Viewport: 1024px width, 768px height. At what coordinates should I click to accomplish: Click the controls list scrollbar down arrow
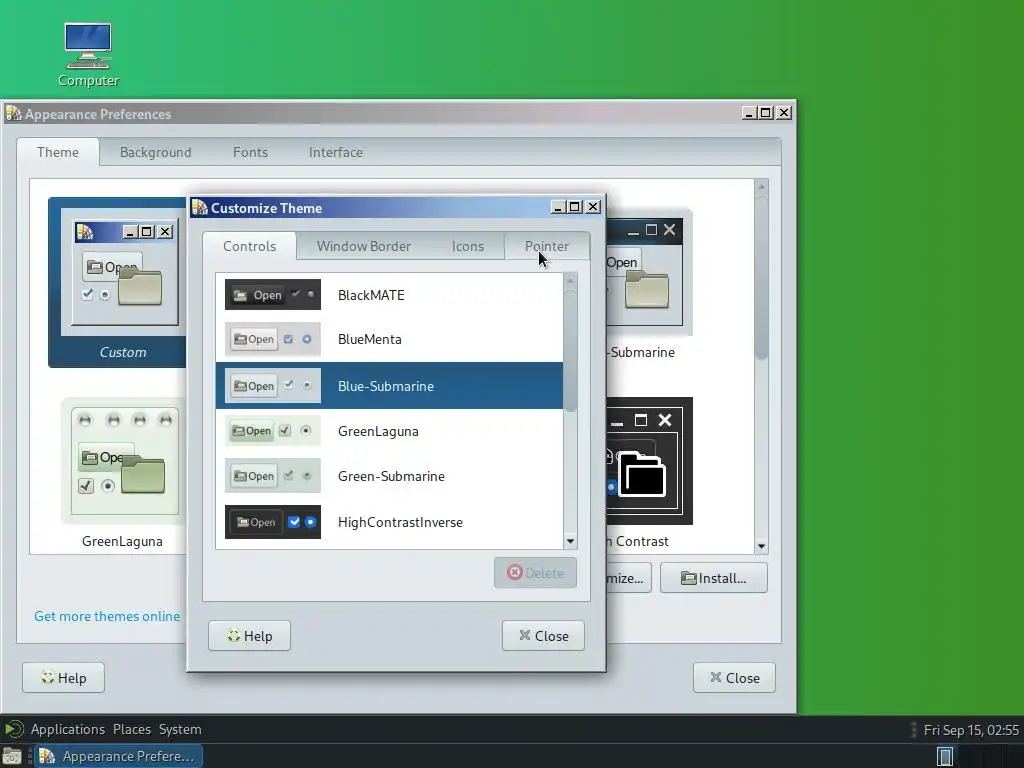tap(570, 541)
